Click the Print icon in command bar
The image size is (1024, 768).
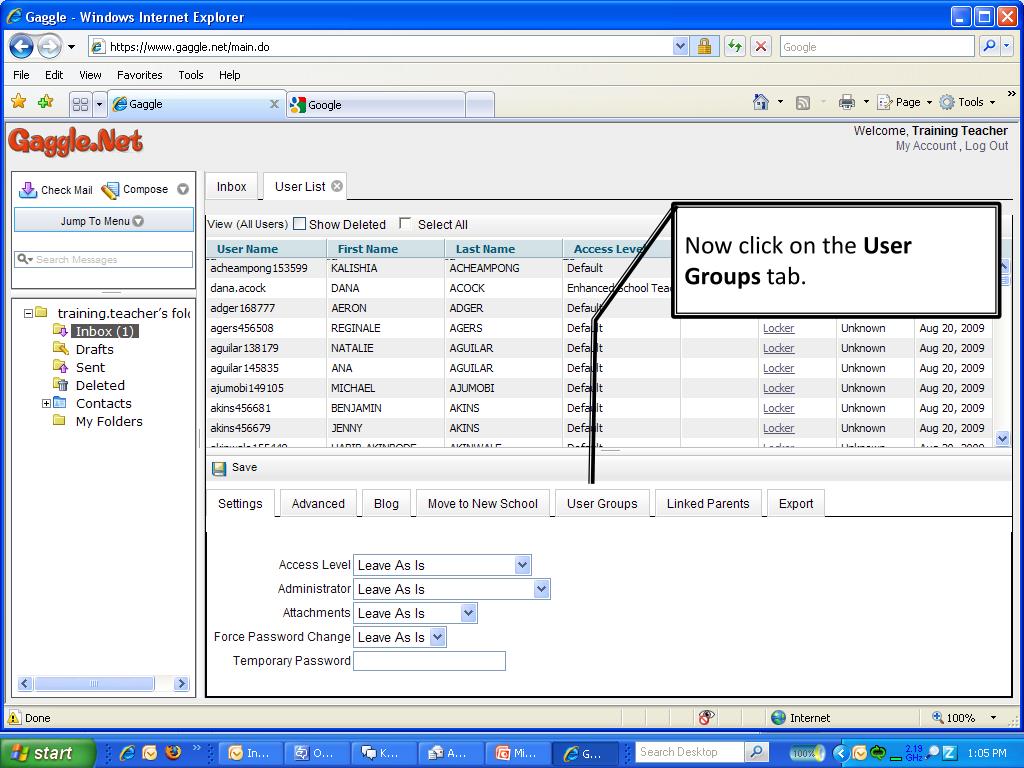pos(847,102)
